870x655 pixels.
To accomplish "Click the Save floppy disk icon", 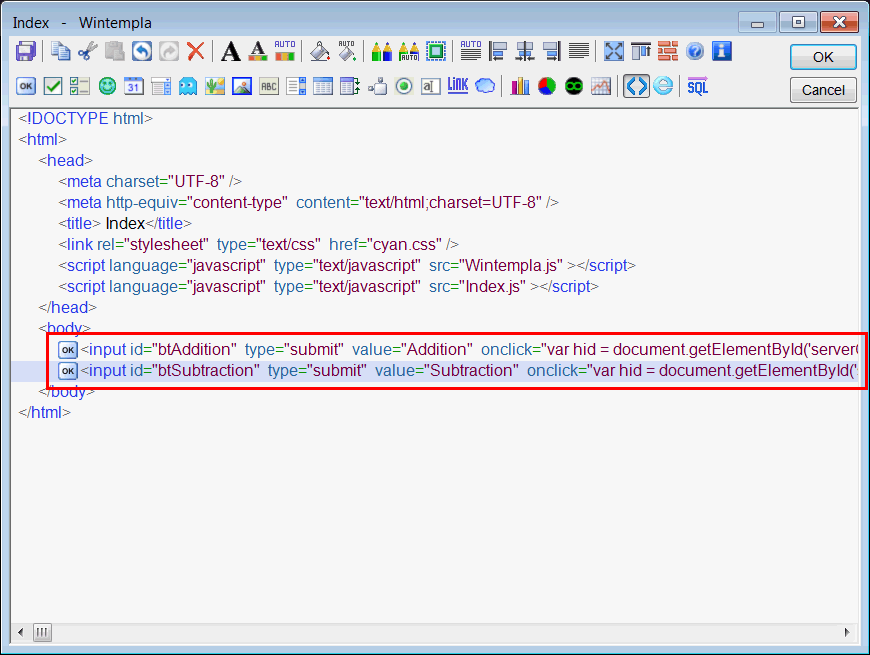I will pyautogui.click(x=26, y=52).
